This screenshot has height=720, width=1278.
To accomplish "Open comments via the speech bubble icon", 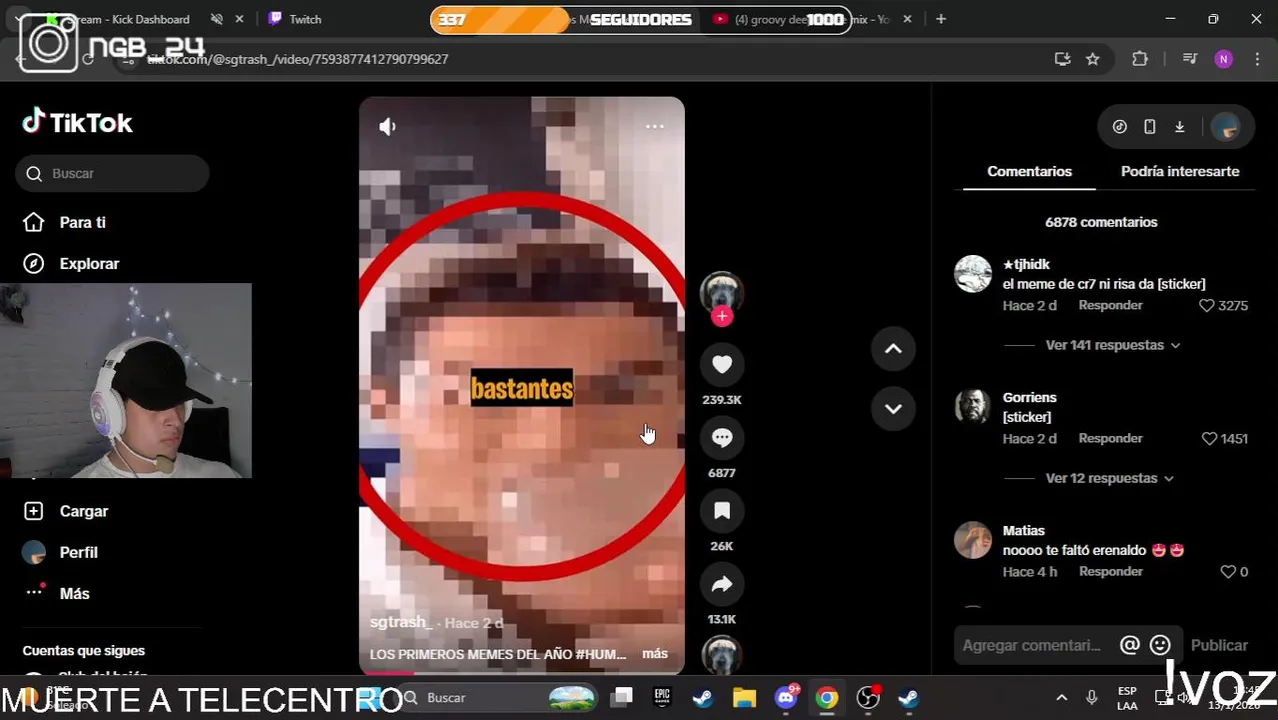I will (x=722, y=438).
